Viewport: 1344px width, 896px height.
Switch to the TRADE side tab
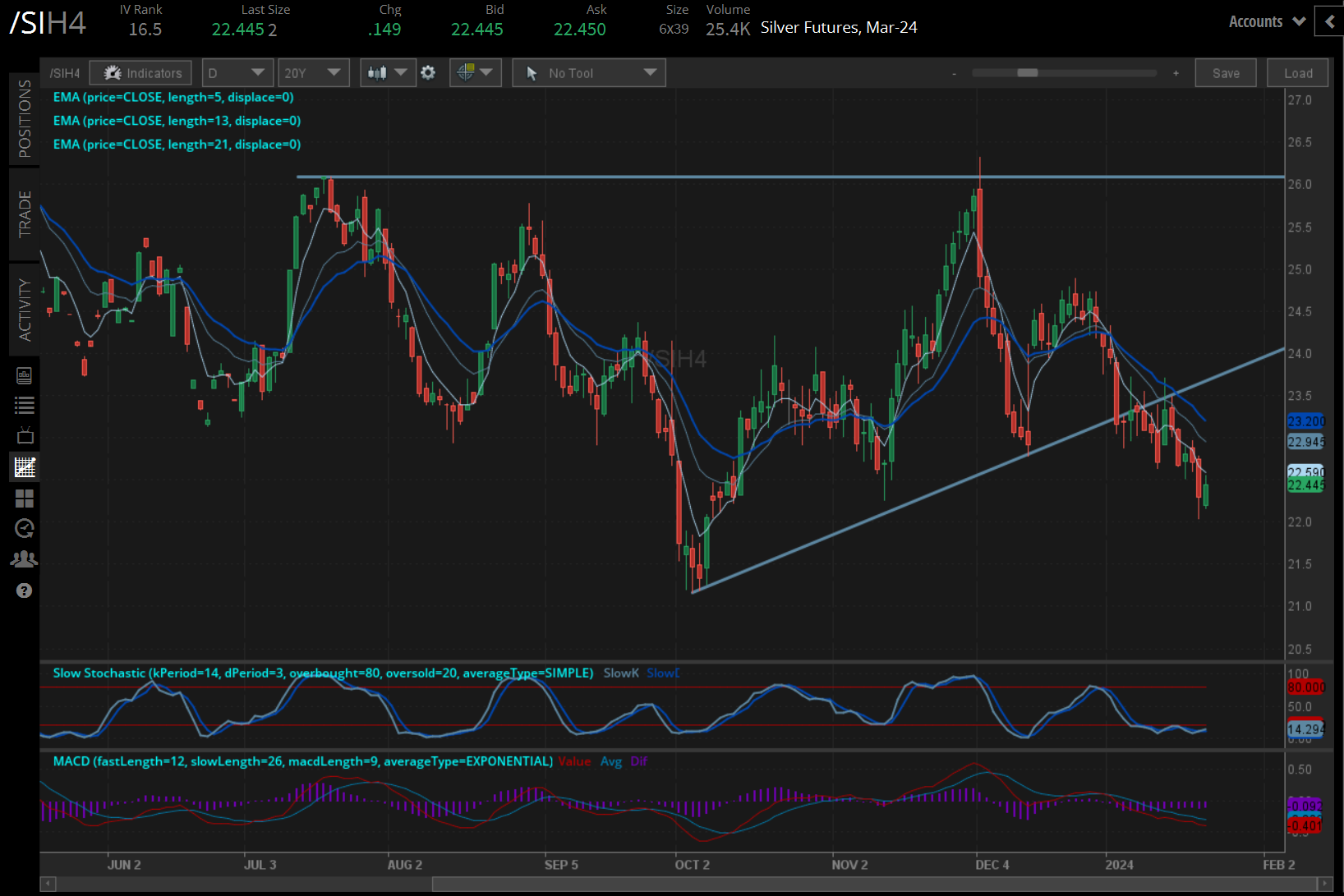25,214
